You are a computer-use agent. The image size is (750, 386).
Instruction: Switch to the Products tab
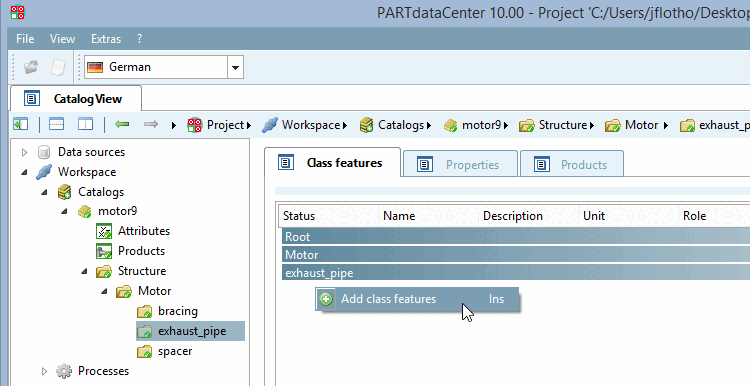pyautogui.click(x=572, y=165)
